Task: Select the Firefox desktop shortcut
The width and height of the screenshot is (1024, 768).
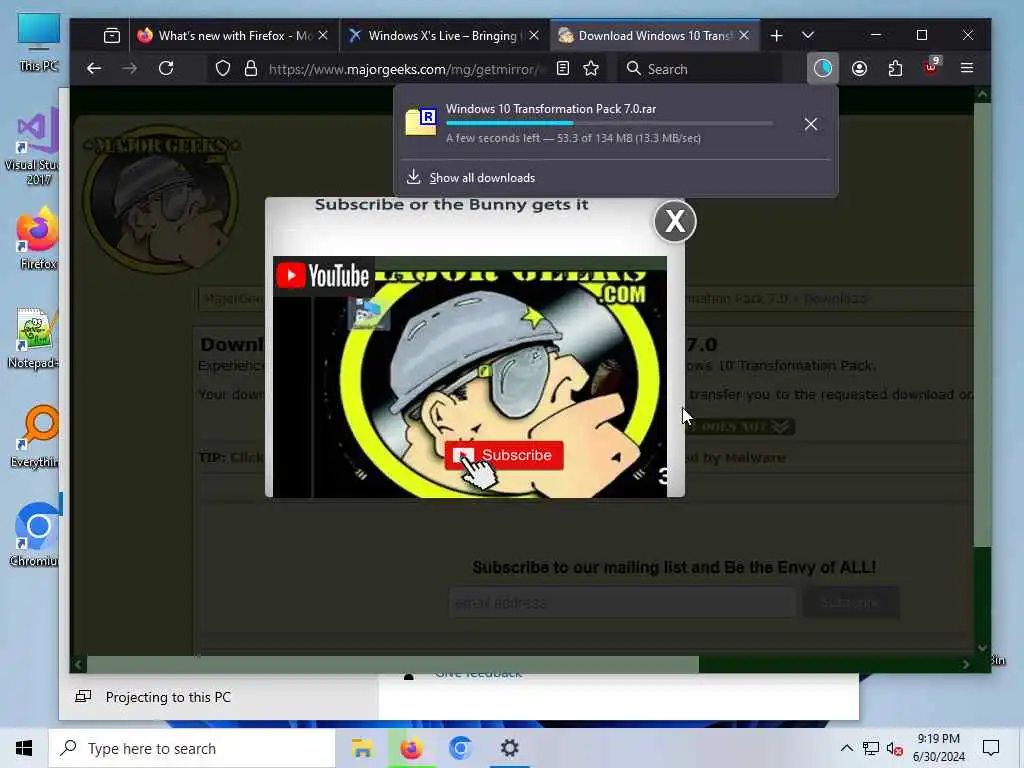Action: [38, 238]
